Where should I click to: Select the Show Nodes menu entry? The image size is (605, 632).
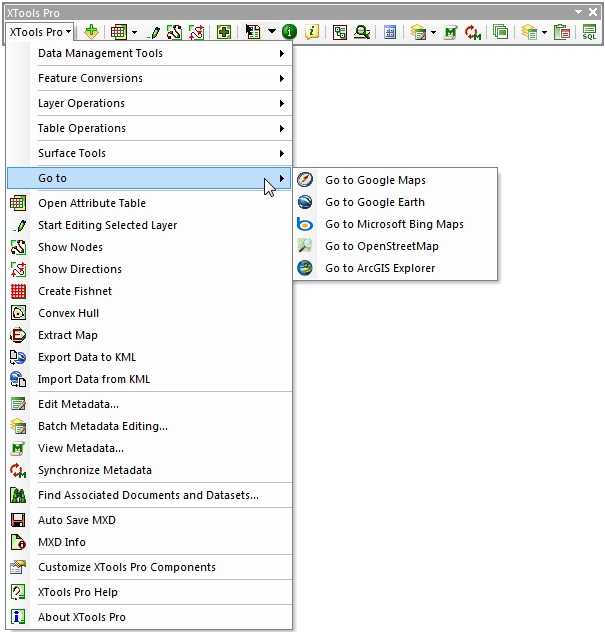coord(150,247)
